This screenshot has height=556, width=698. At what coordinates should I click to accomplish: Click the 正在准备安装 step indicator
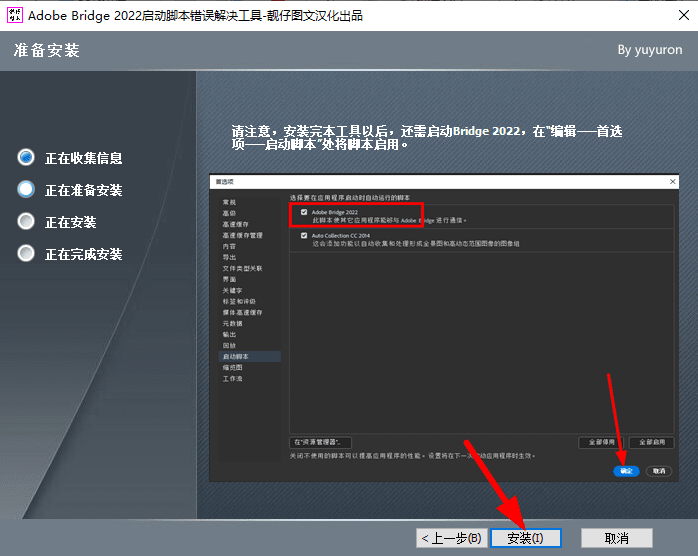coord(26,190)
